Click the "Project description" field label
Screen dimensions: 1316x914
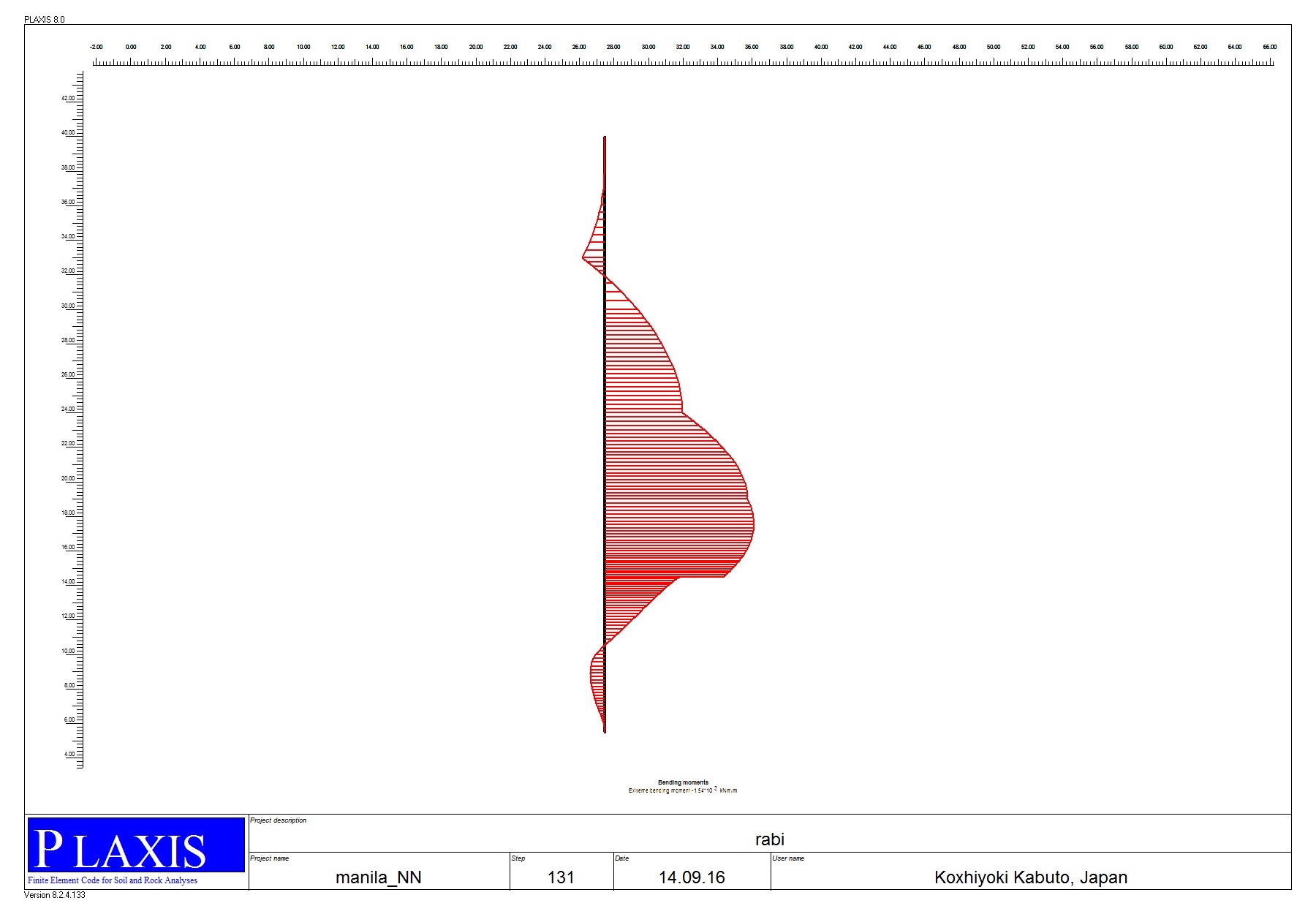[x=279, y=820]
